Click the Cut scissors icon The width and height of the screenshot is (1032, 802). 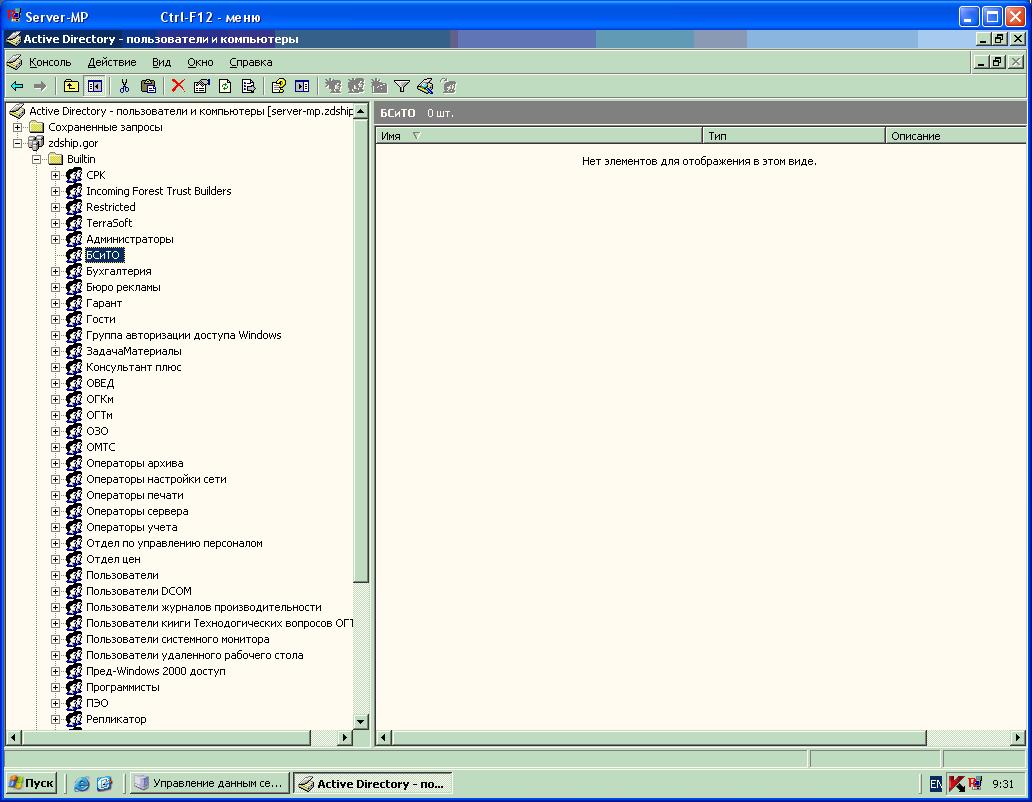[x=124, y=86]
